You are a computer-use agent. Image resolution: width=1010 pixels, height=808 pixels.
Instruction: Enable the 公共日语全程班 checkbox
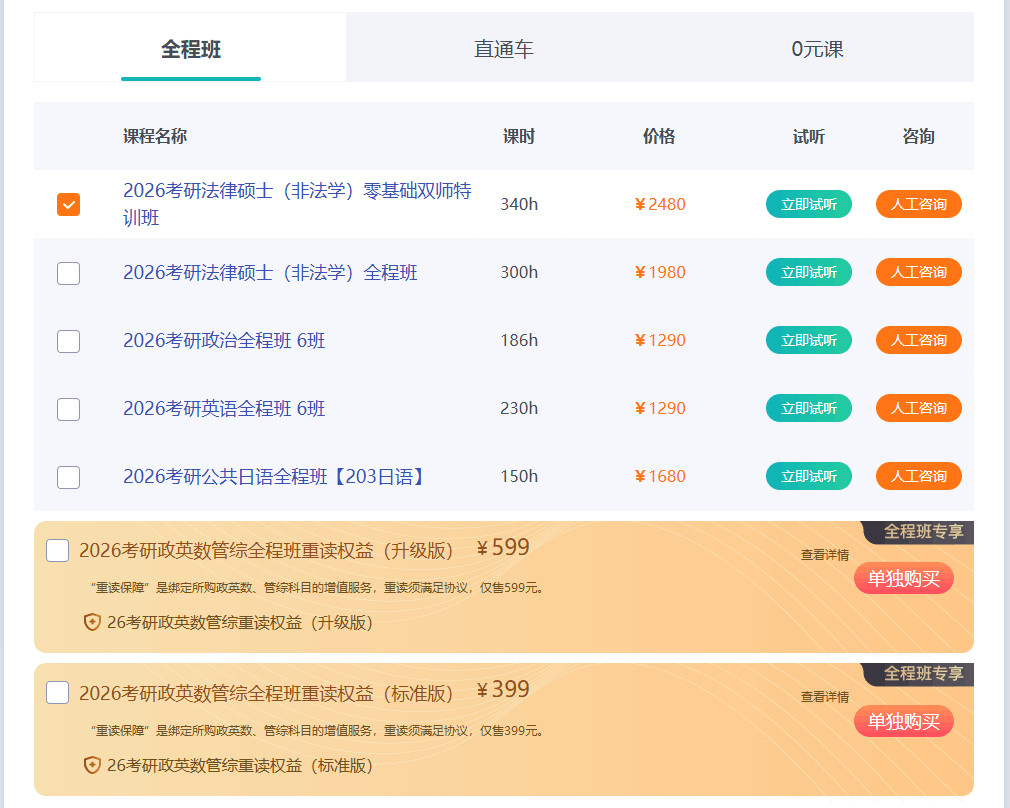point(68,477)
